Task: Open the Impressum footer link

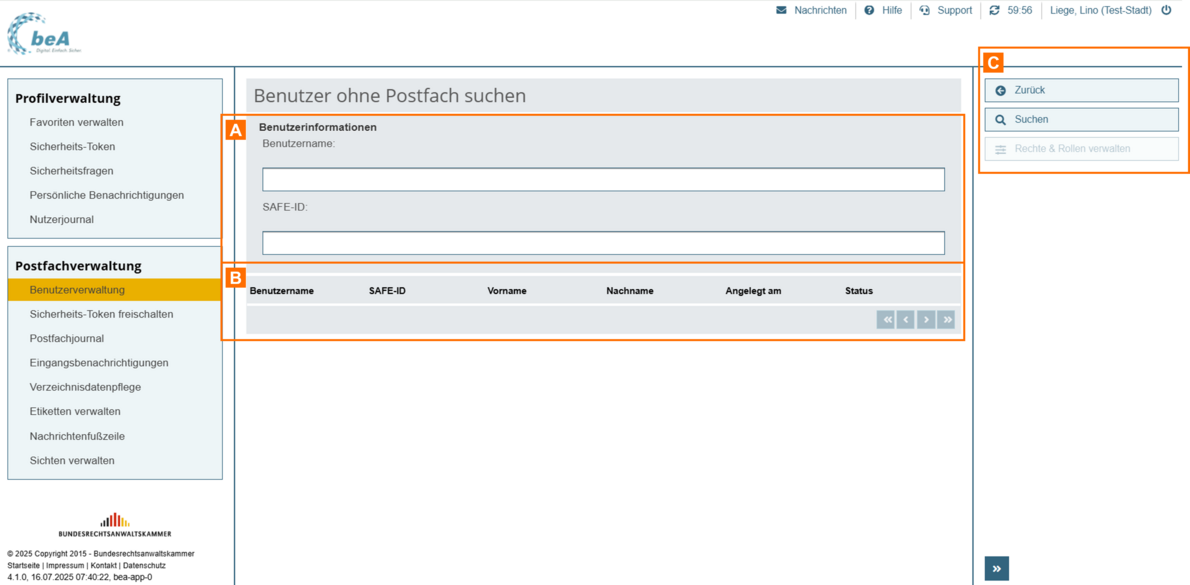Action: (x=65, y=566)
